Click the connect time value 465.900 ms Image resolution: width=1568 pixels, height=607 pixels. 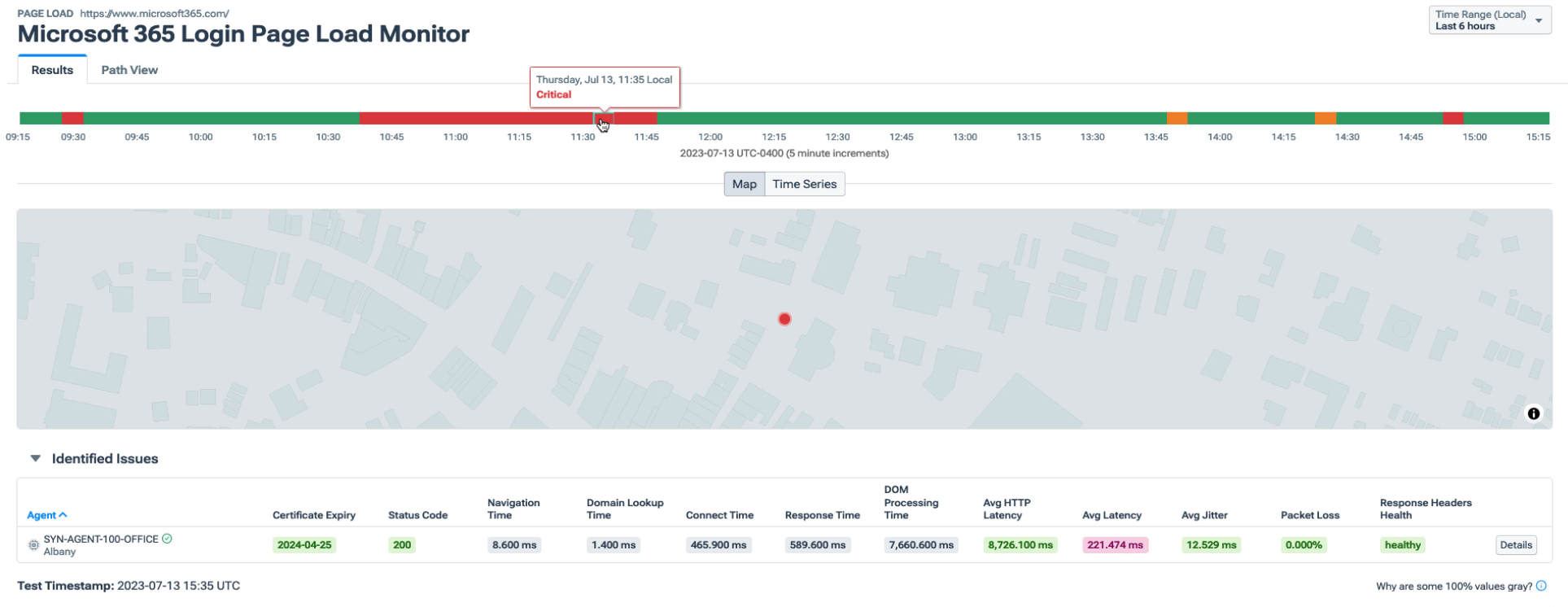click(x=718, y=545)
